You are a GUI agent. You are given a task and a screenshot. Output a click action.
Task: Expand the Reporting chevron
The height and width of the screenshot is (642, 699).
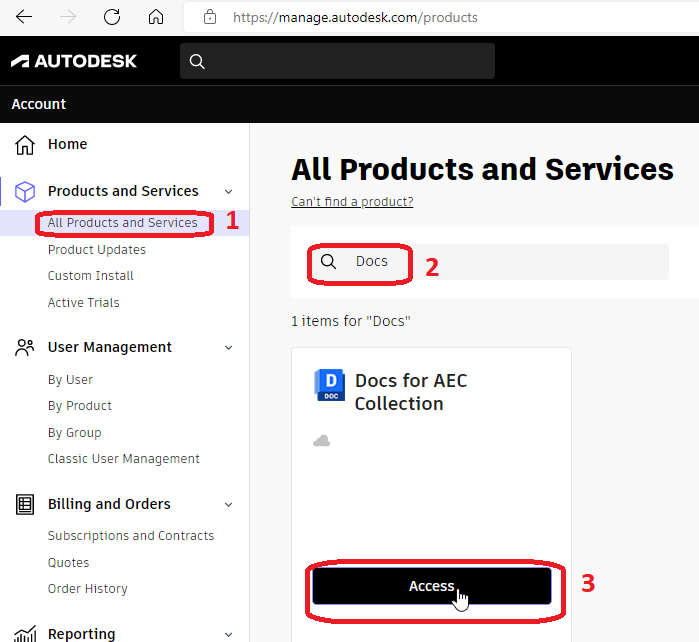(x=228, y=634)
